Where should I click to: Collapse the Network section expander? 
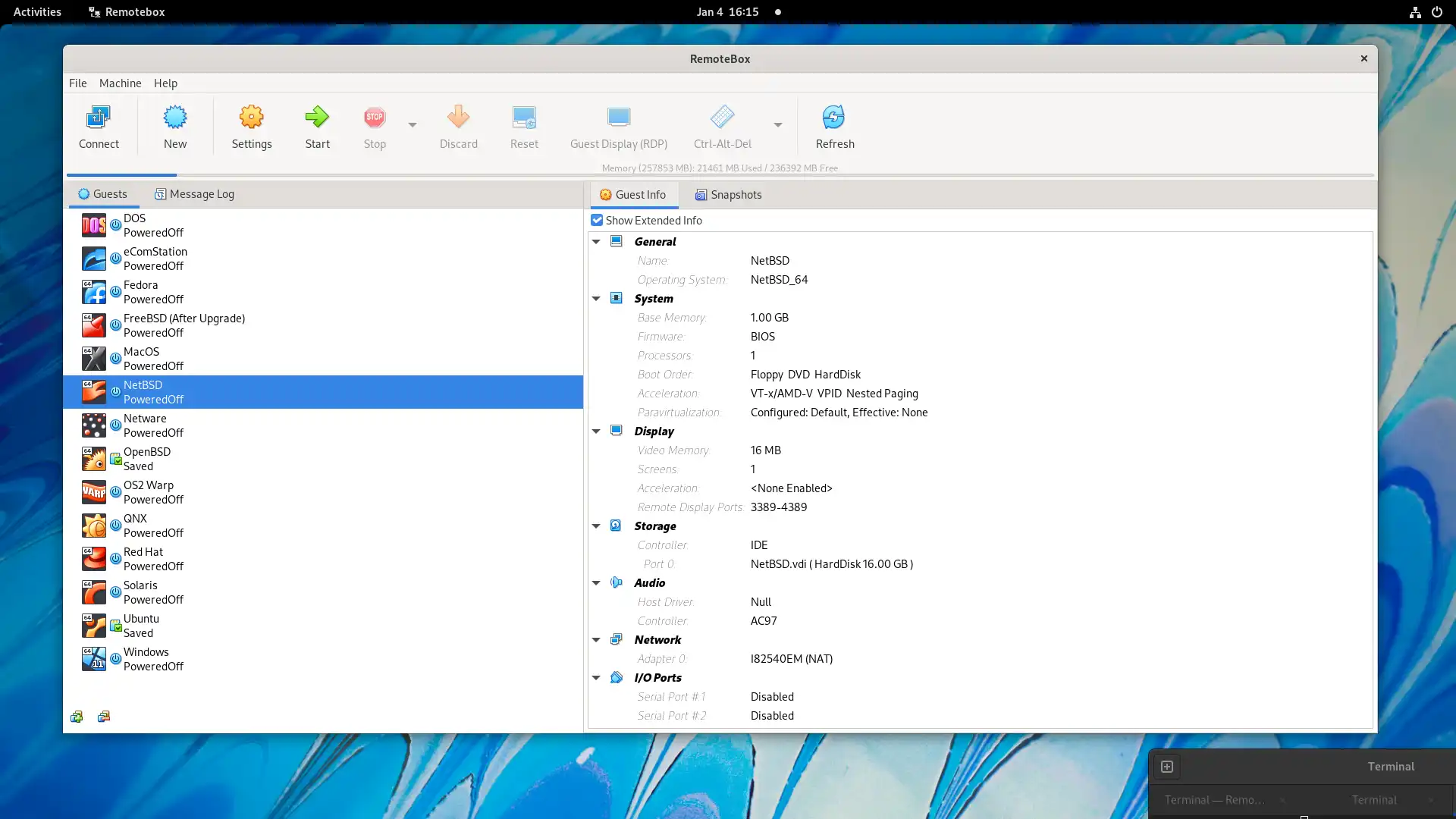pos(596,639)
